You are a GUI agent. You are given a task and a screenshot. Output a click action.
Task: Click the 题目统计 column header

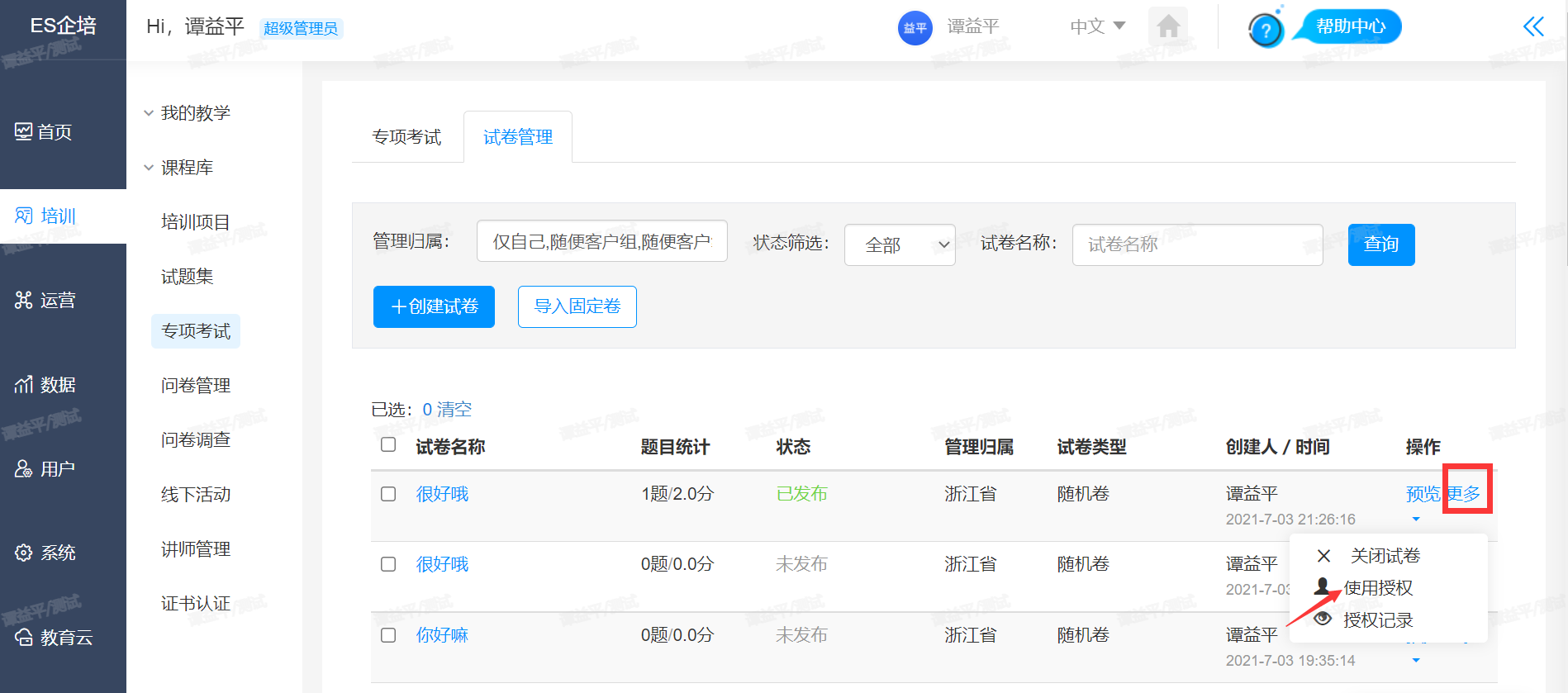click(x=675, y=447)
